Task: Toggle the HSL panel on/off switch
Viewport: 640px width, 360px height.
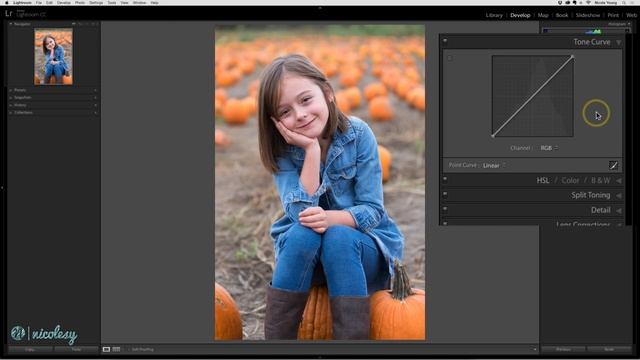Action: tap(445, 179)
